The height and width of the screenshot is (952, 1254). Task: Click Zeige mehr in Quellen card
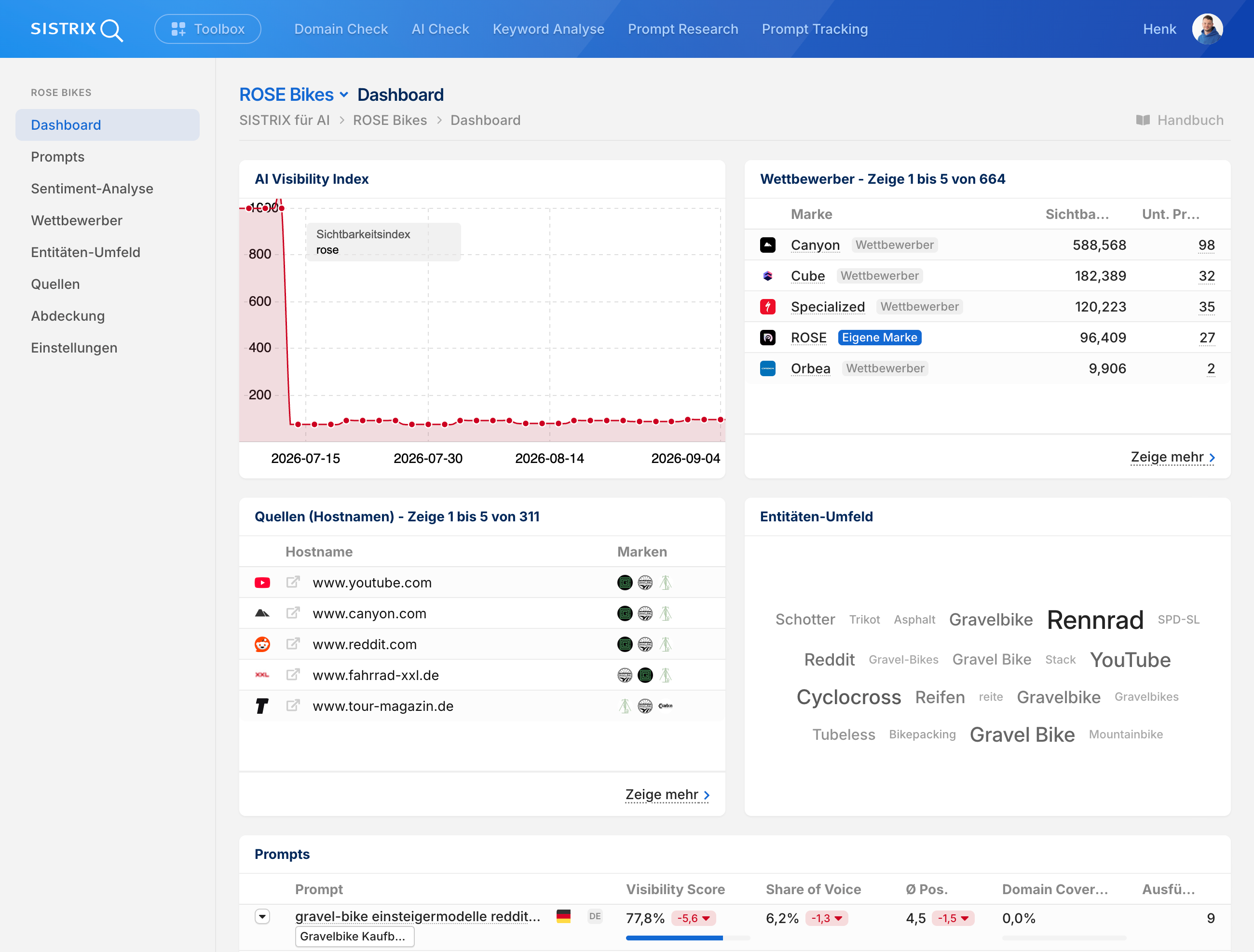point(667,795)
